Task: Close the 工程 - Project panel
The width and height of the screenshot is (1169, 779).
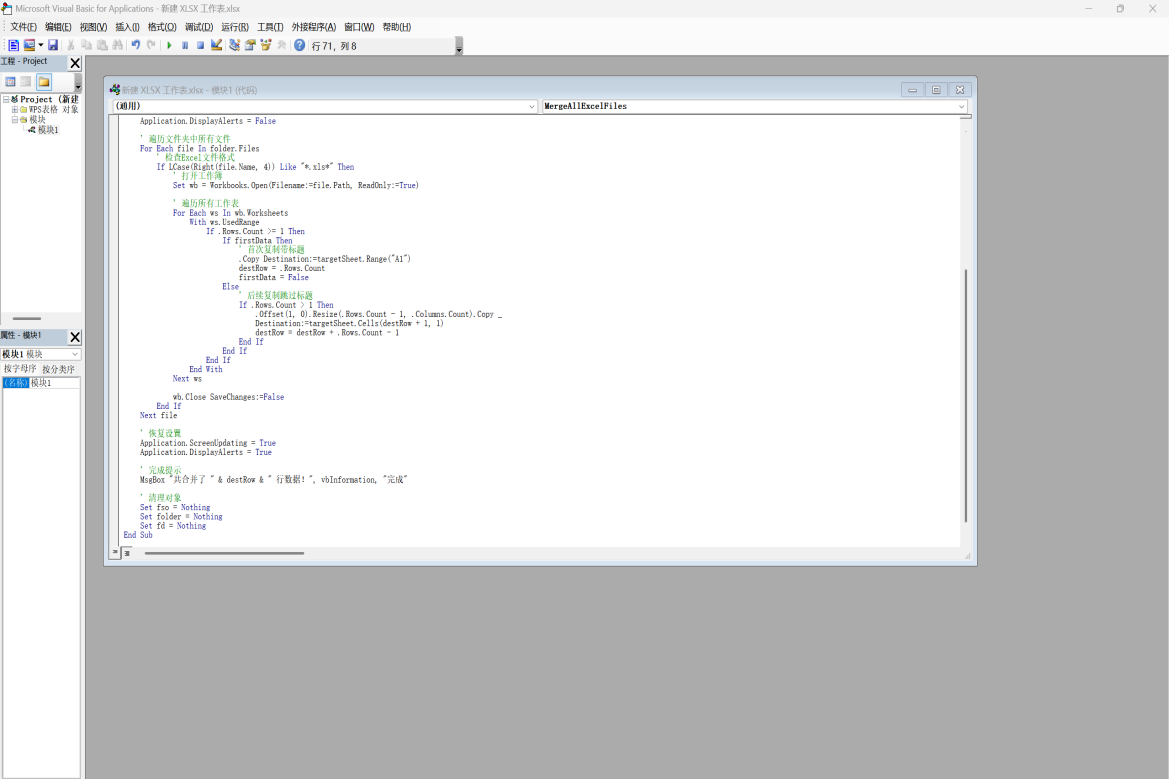Action: [x=75, y=63]
